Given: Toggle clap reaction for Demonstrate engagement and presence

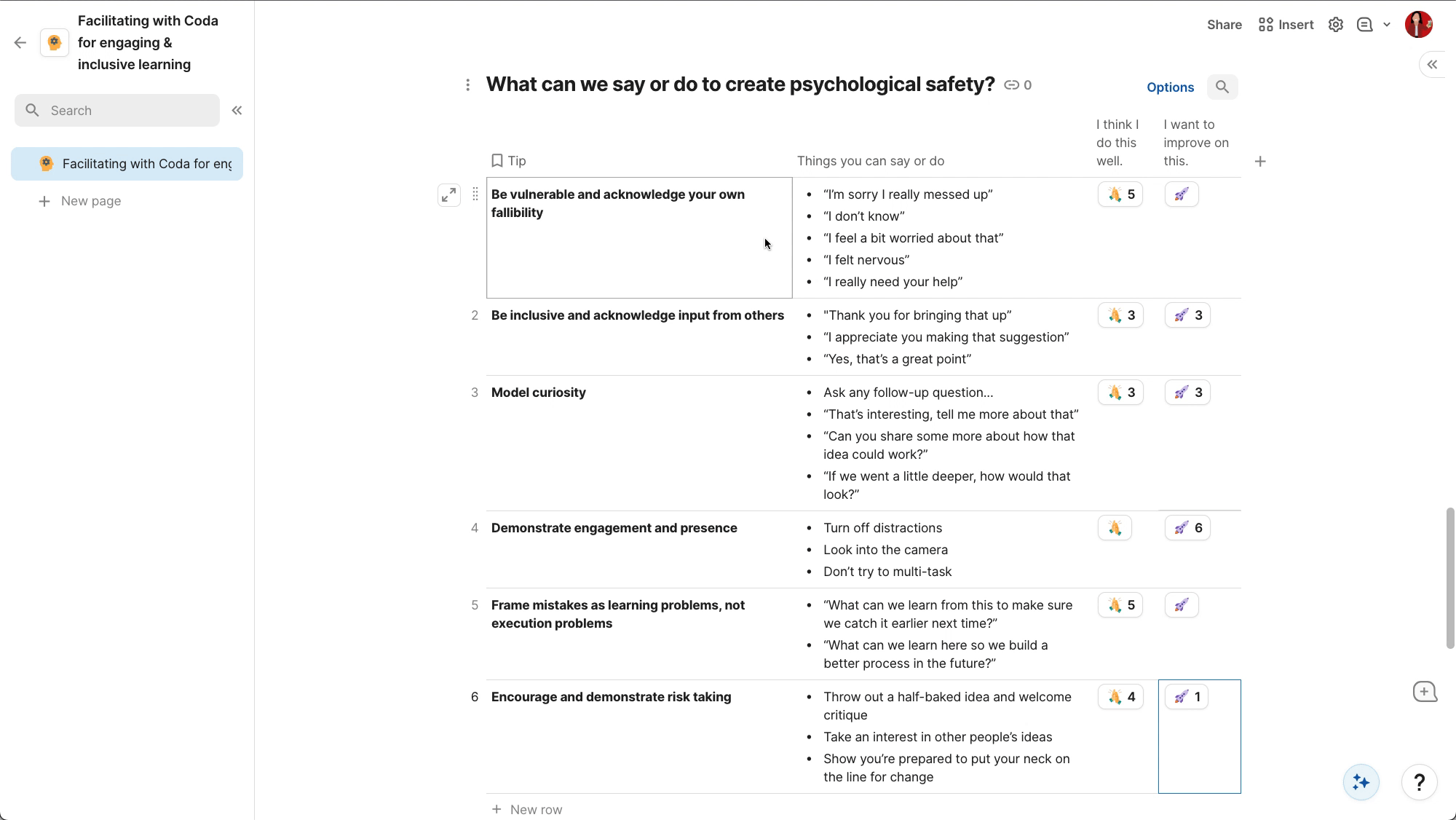Looking at the screenshot, I should point(1115,528).
